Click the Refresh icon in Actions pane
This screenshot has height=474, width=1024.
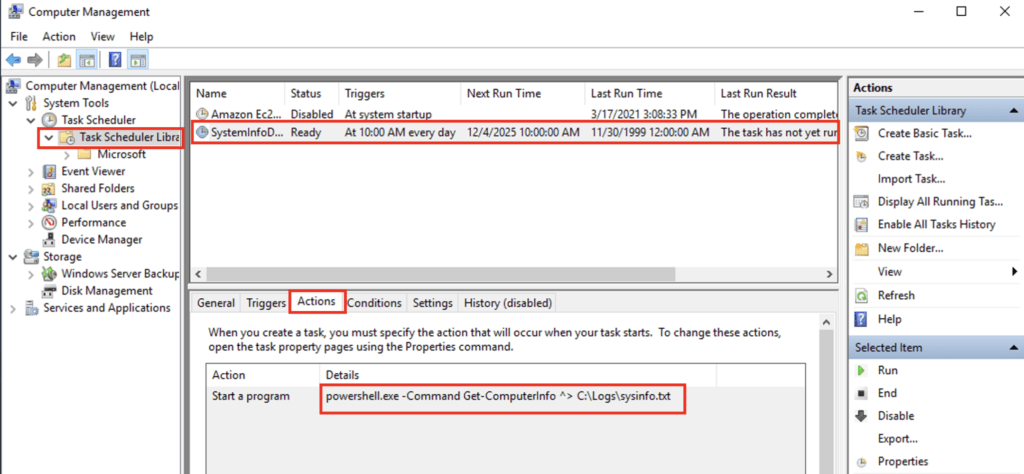click(862, 296)
